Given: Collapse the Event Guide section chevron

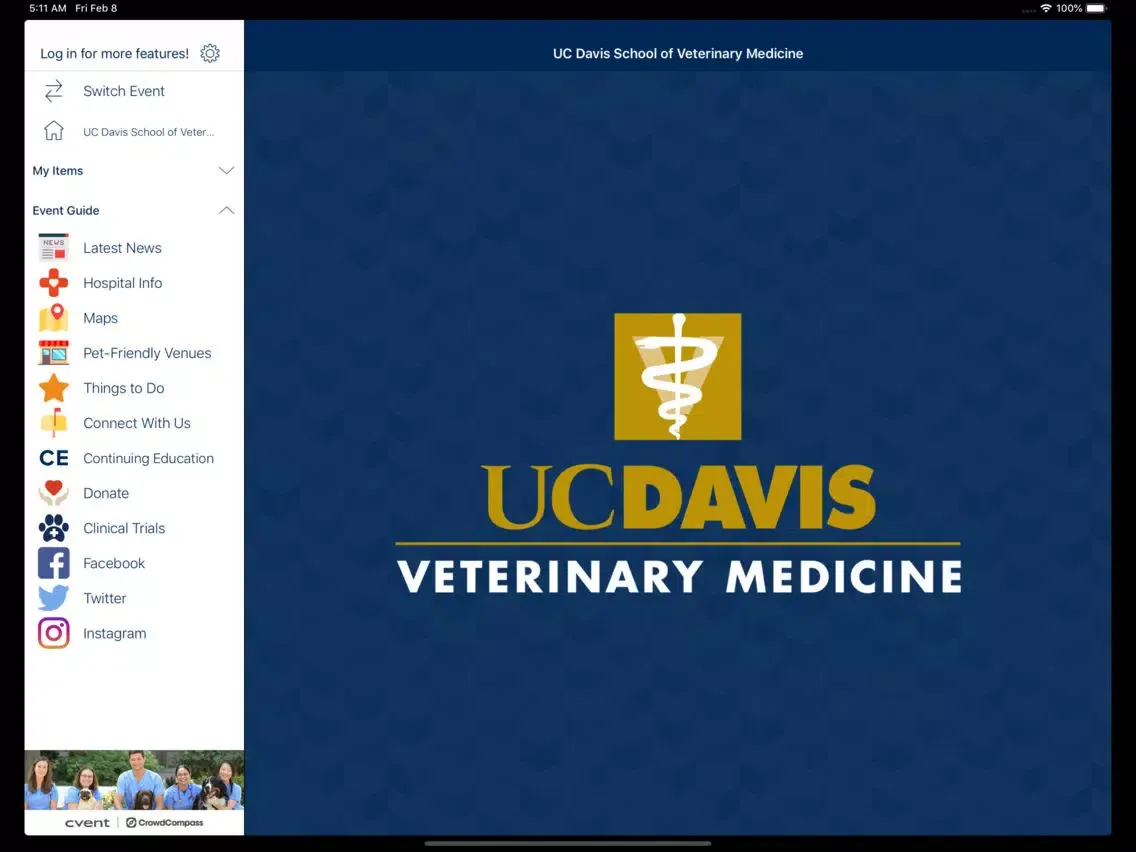Looking at the screenshot, I should [226, 210].
